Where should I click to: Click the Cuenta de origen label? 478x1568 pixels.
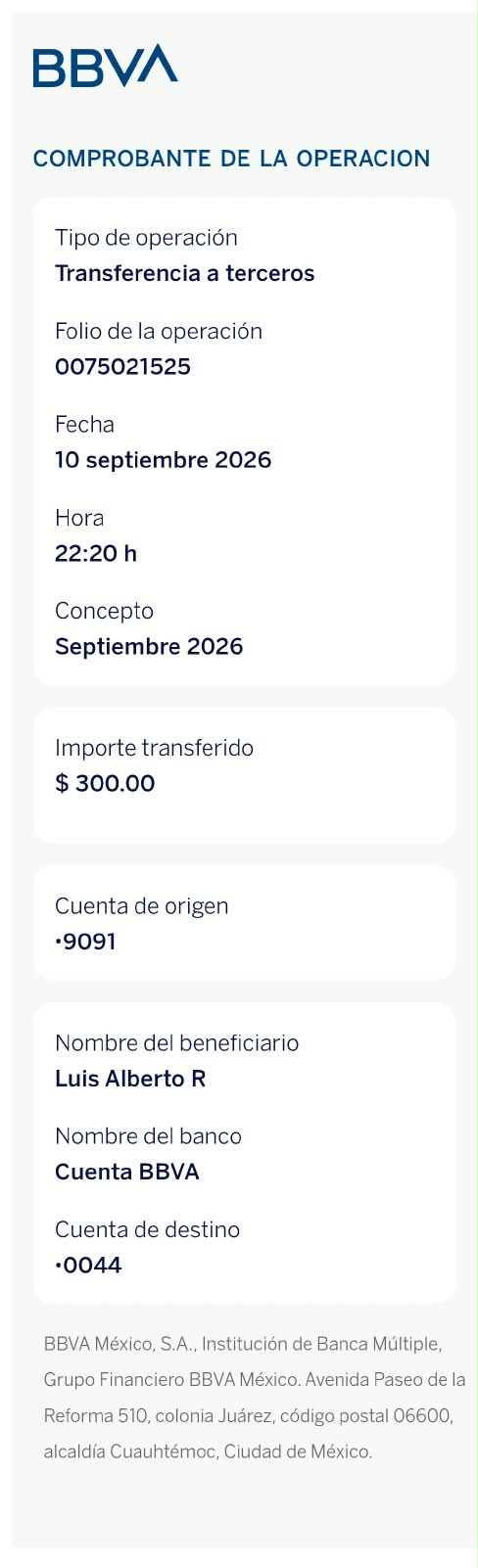click(x=142, y=906)
